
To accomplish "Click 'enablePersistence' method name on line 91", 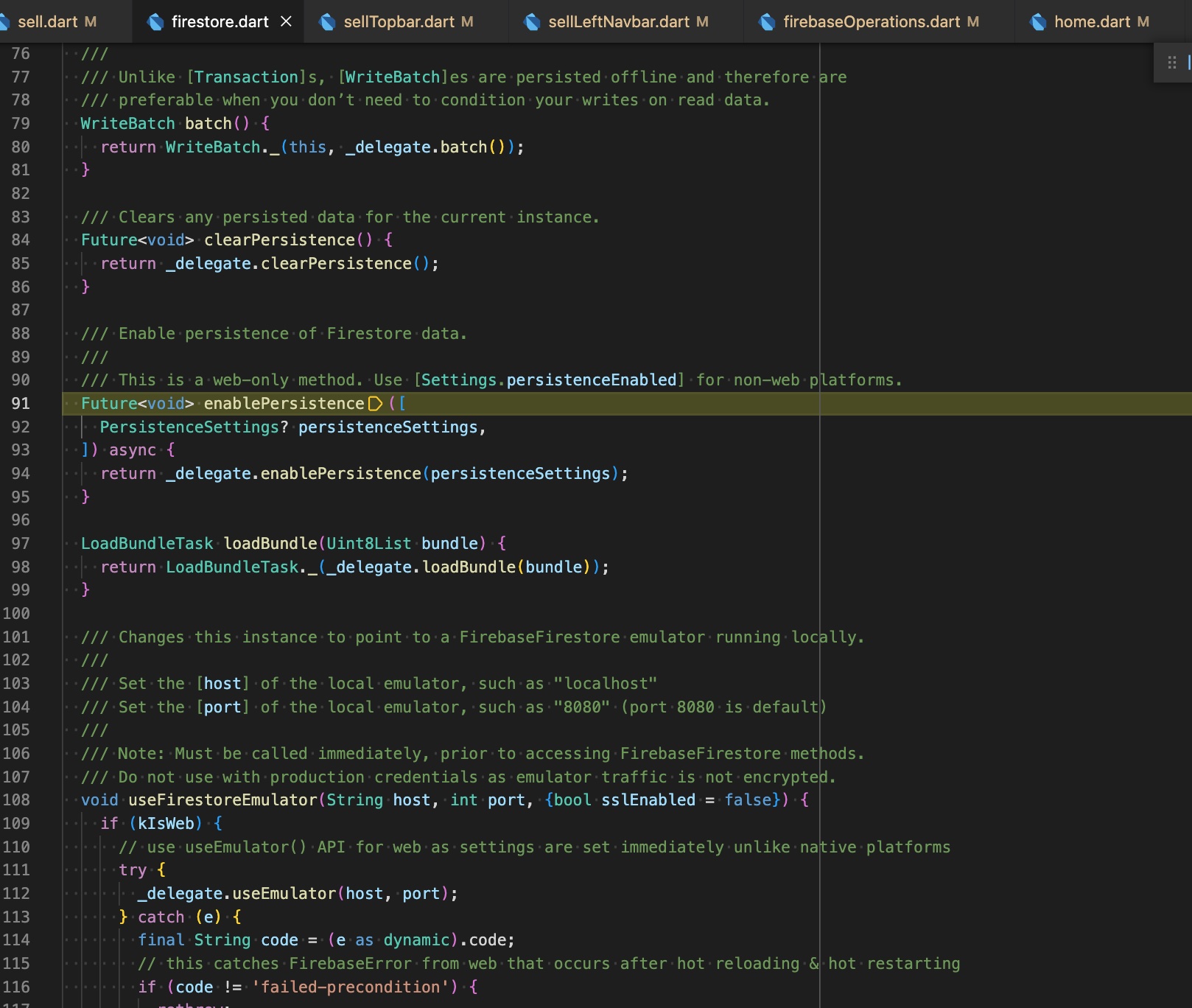I will tap(284, 403).
